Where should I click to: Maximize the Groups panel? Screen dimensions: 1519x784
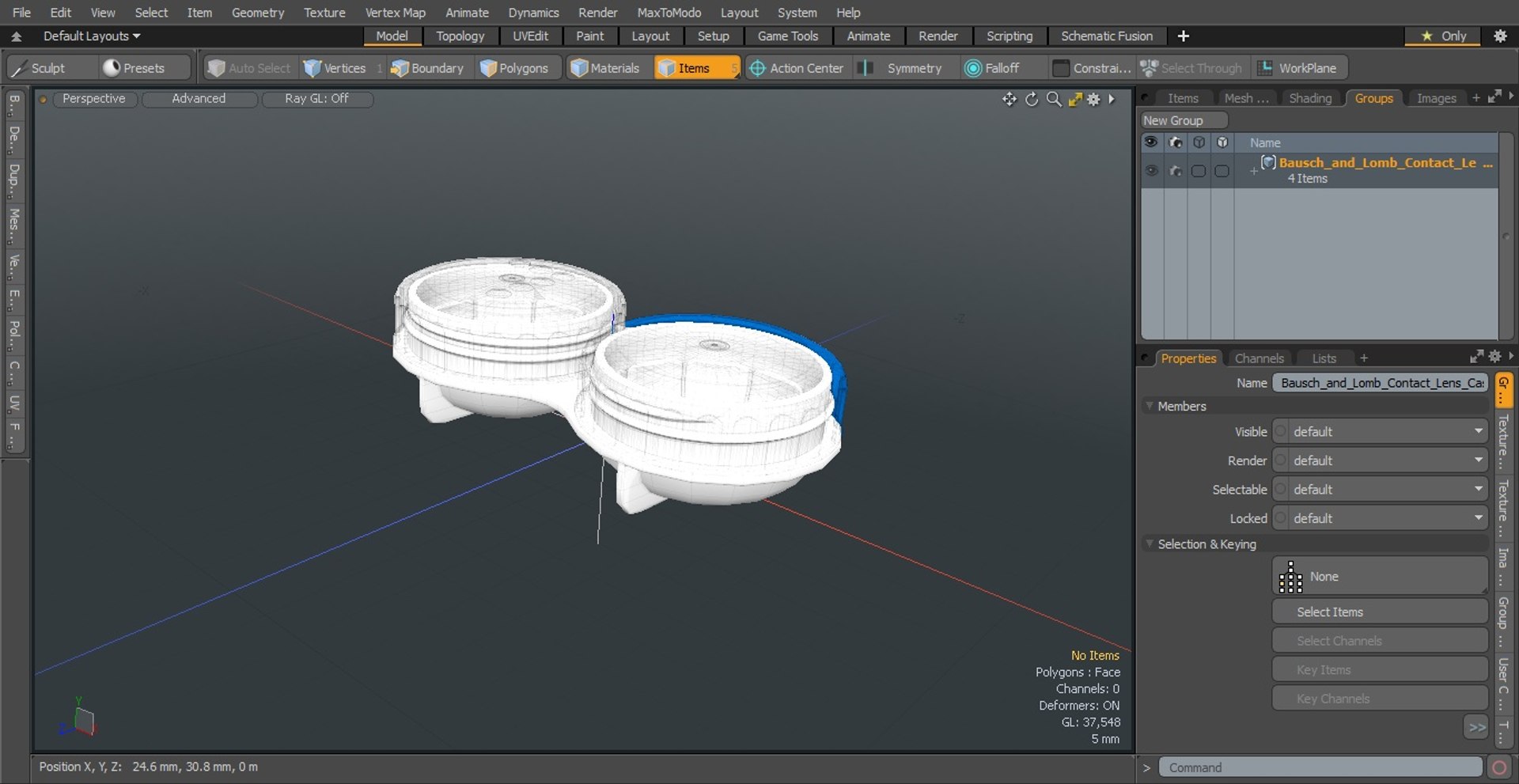coord(1494,97)
